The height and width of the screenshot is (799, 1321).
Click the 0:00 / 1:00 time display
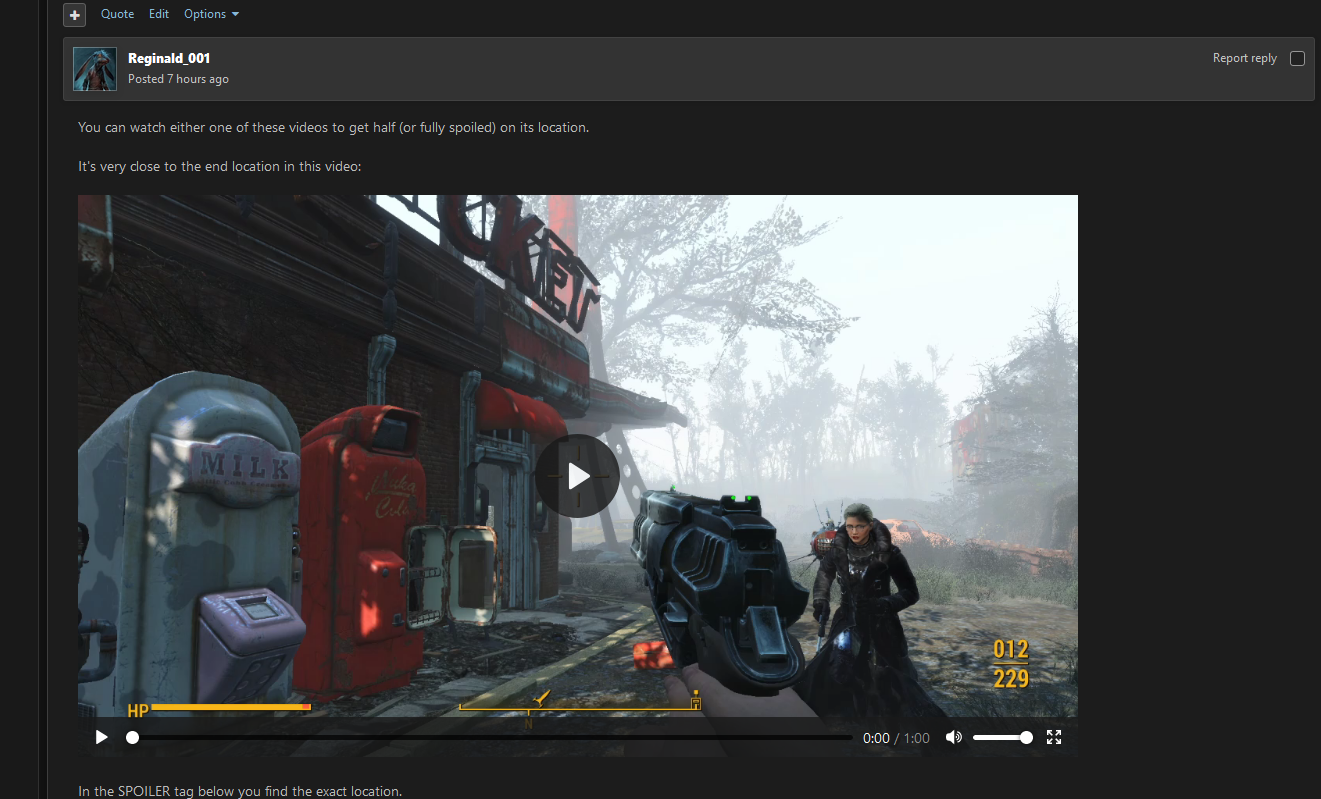(896, 738)
